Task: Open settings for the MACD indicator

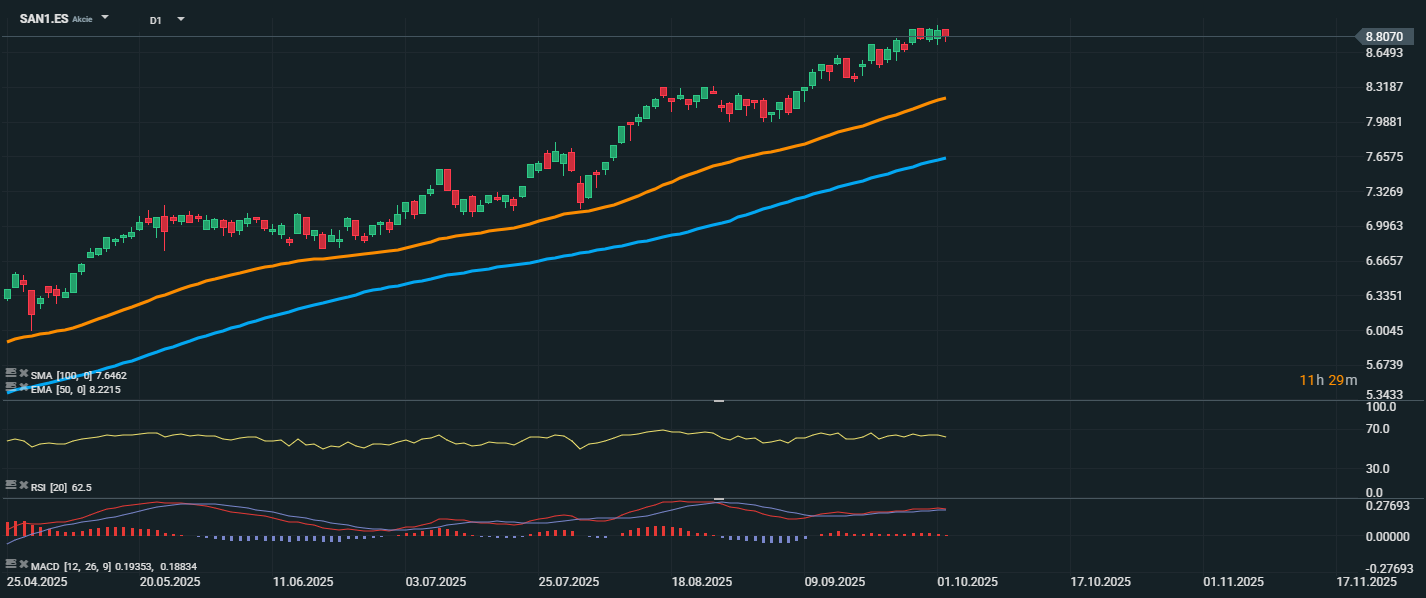Action: click(11, 565)
